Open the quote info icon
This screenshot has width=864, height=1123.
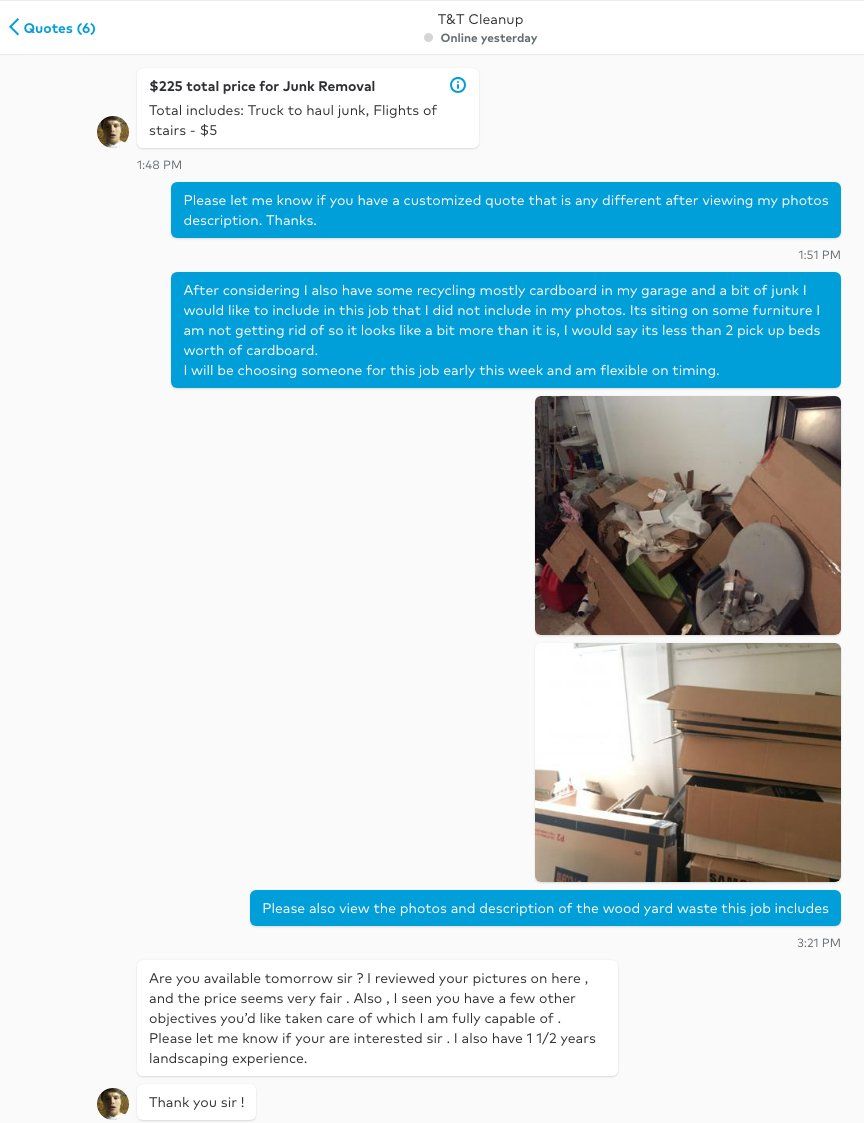pyautogui.click(x=458, y=85)
